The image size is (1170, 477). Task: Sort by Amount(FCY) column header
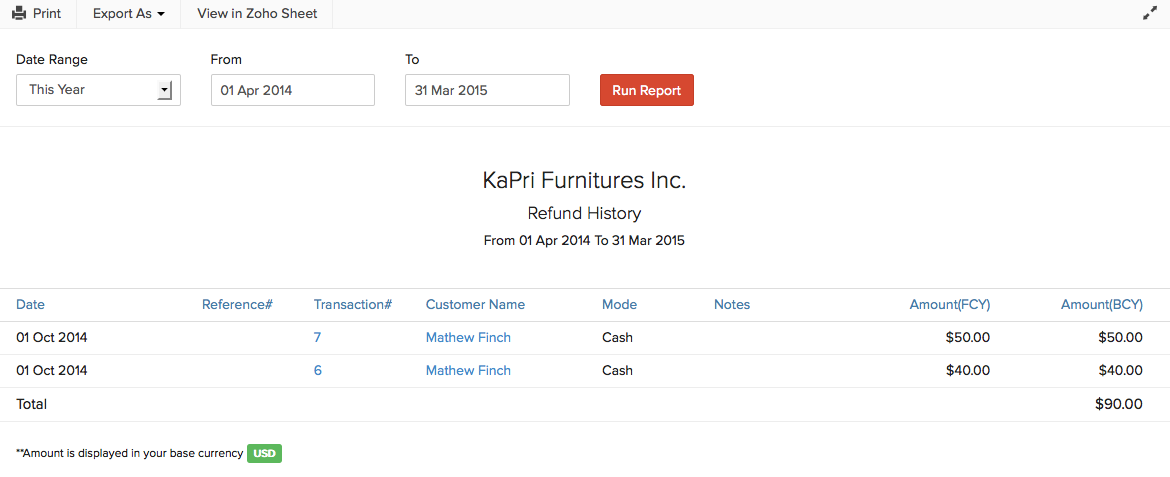pos(949,305)
